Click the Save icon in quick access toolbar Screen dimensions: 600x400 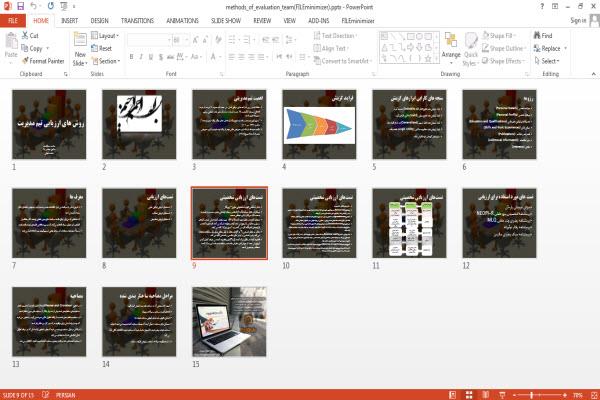pyautogui.click(x=20, y=7)
